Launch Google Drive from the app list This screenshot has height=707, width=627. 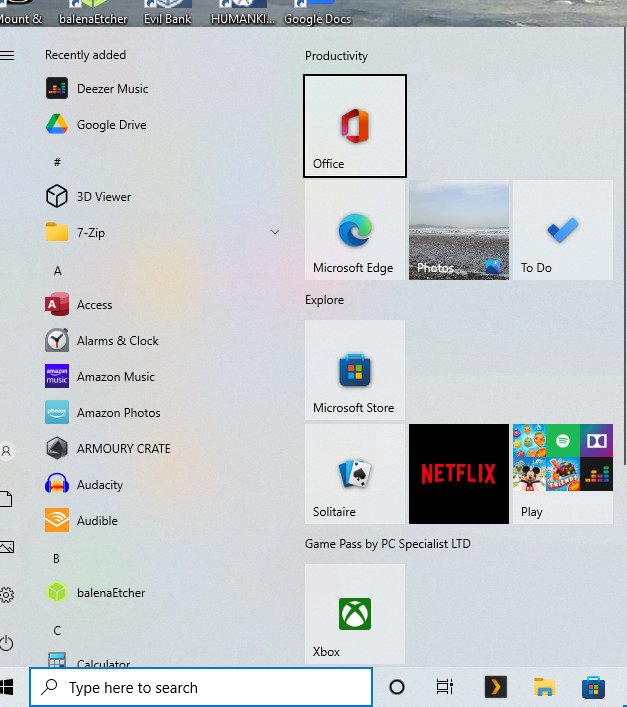coord(162,124)
